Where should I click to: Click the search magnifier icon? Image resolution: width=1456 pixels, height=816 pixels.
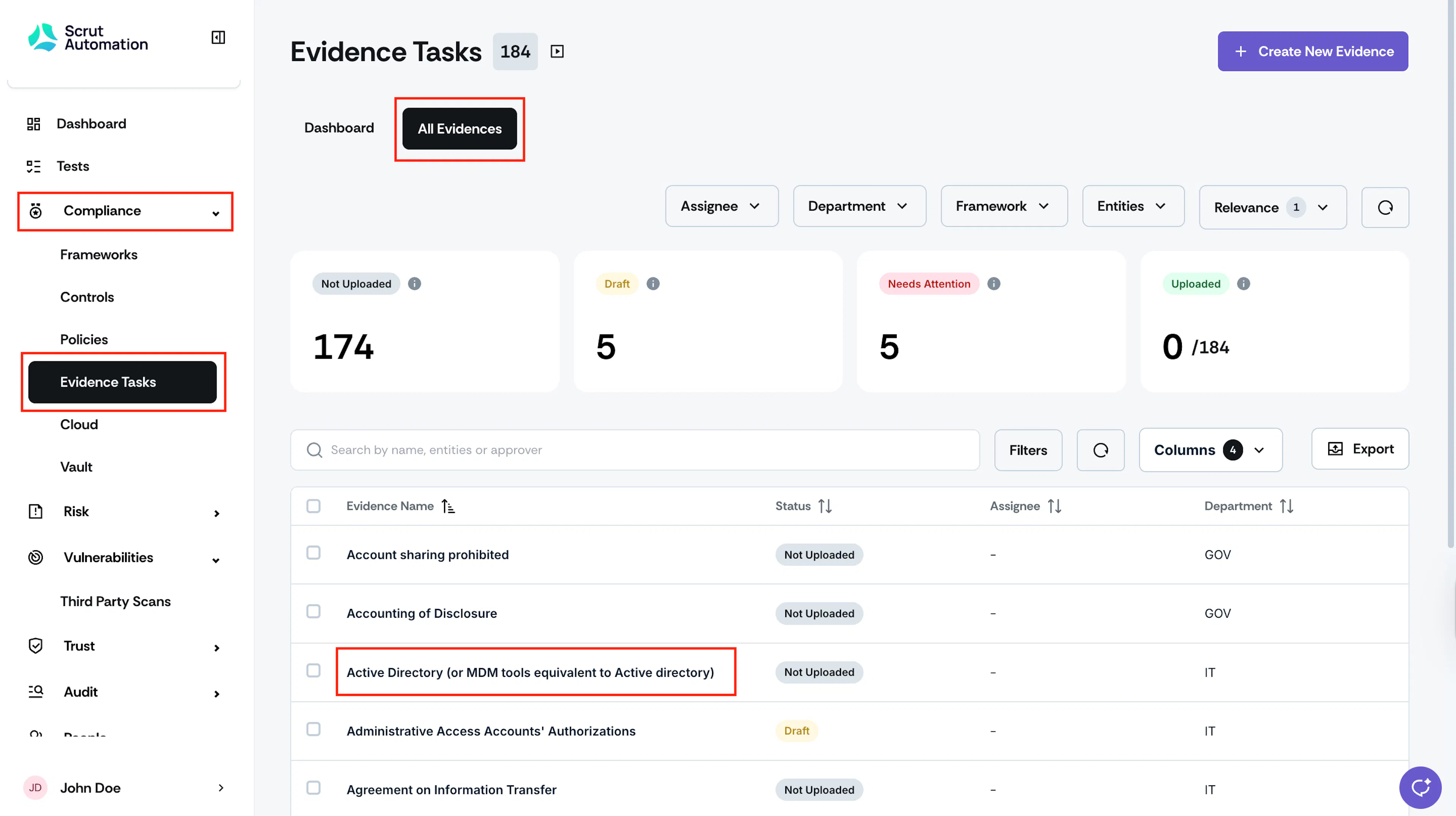point(314,450)
